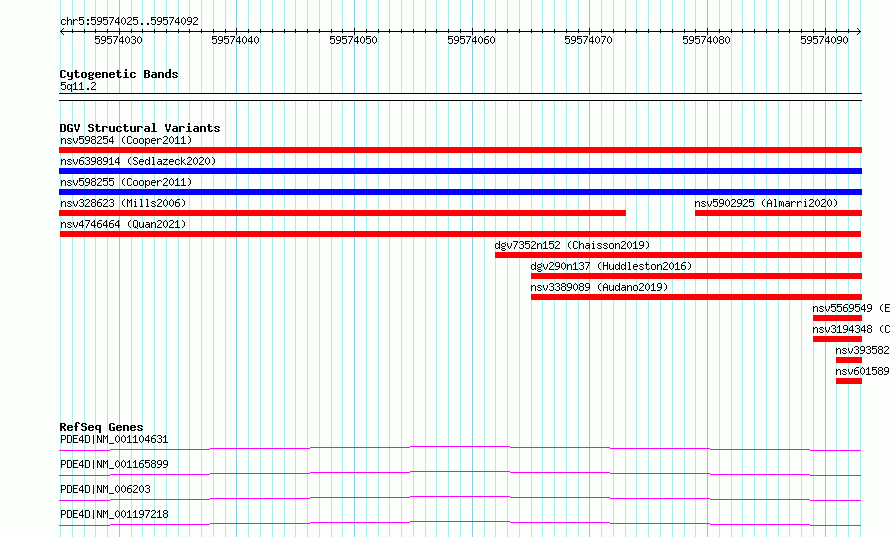
Task: Open the nsv393582 variant label
Action: click(x=862, y=350)
